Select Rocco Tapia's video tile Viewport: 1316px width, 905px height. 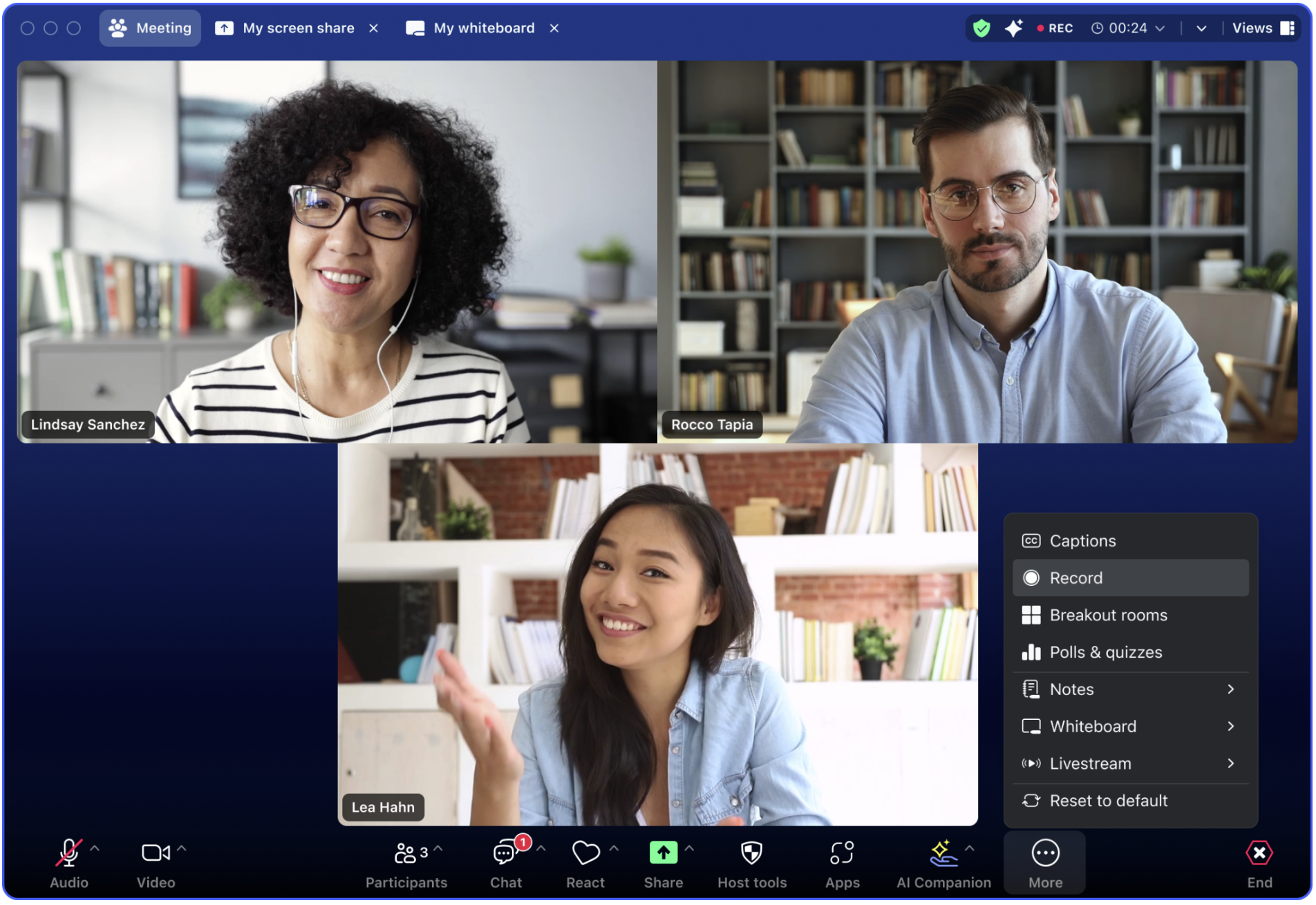pyautogui.click(x=977, y=251)
